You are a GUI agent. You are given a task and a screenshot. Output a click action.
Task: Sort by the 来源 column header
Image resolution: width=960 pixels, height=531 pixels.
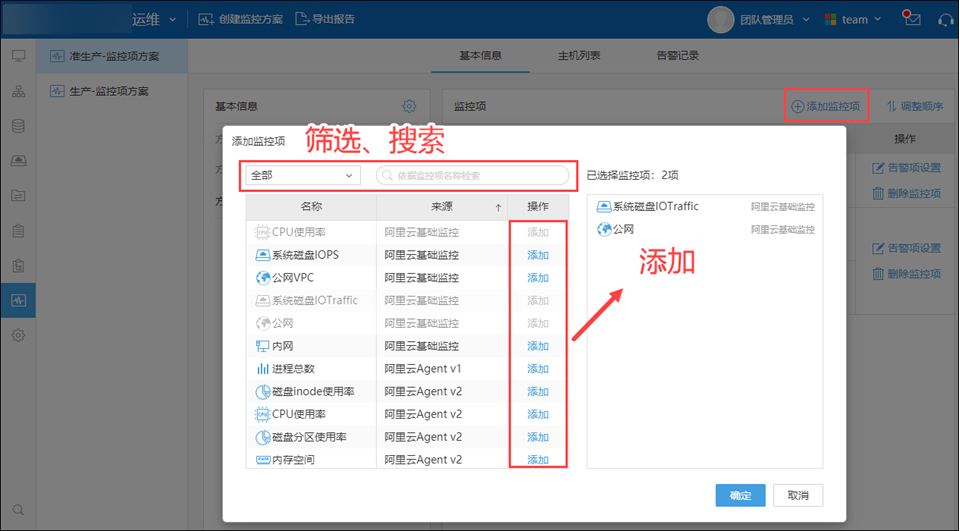click(x=442, y=206)
